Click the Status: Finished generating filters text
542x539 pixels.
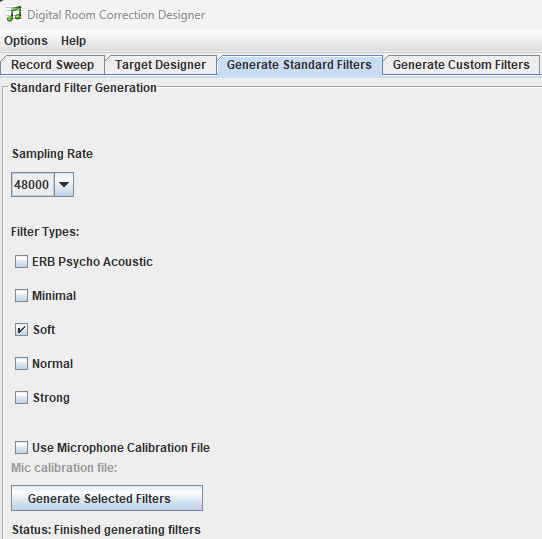[106, 530]
